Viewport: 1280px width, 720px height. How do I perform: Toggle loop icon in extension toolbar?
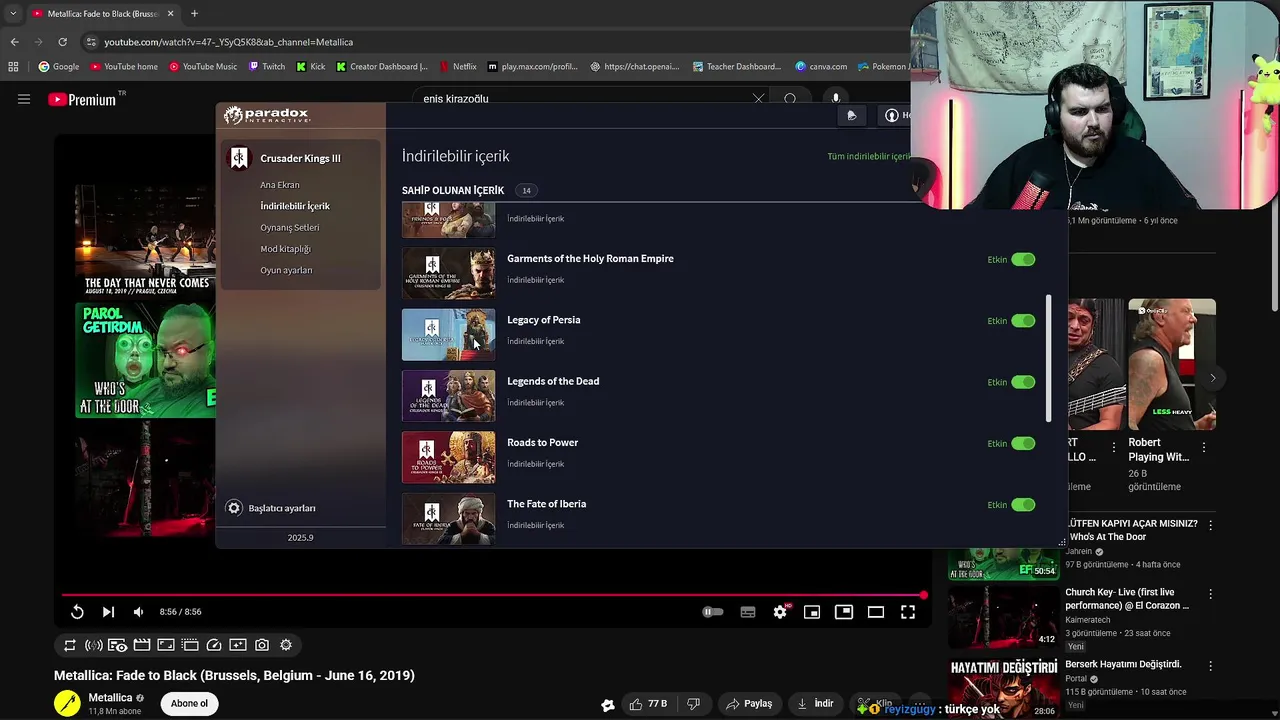[70, 645]
